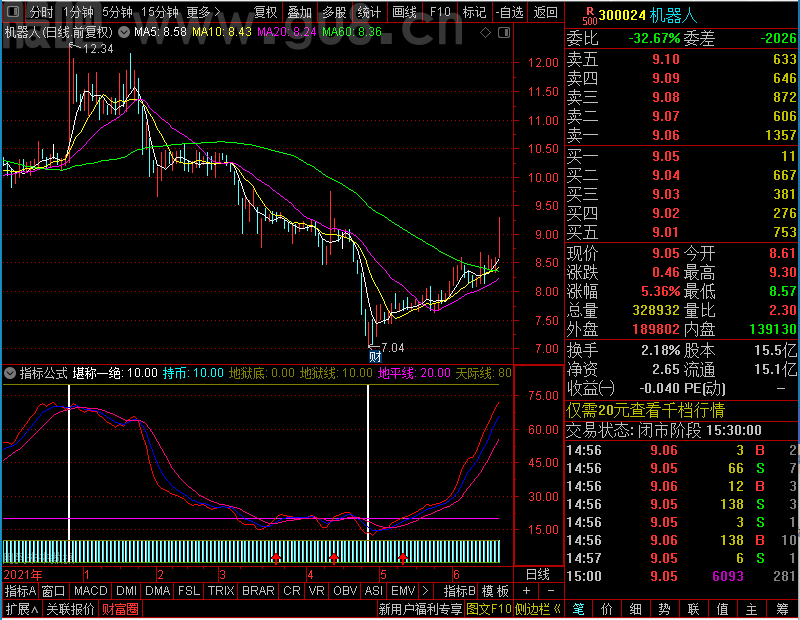This screenshot has width=800, height=620.
Task: Activate the 画线 drawing tool
Action: click(x=404, y=12)
